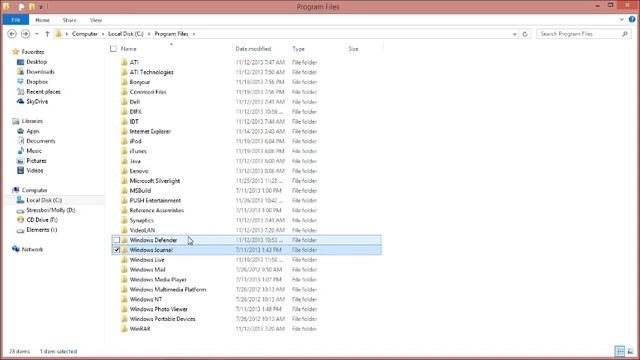The height and width of the screenshot is (360, 640).
Task: Expand the ribbon chevron
Action: click(x=622, y=19)
